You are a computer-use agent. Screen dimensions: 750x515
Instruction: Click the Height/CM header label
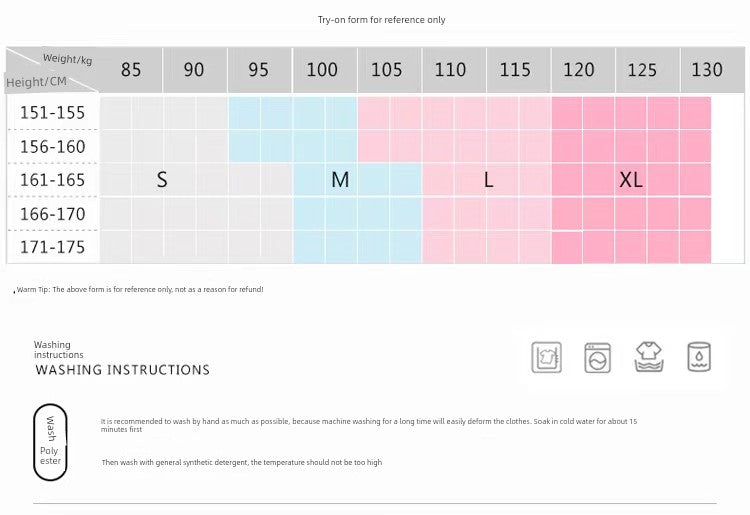coord(36,82)
